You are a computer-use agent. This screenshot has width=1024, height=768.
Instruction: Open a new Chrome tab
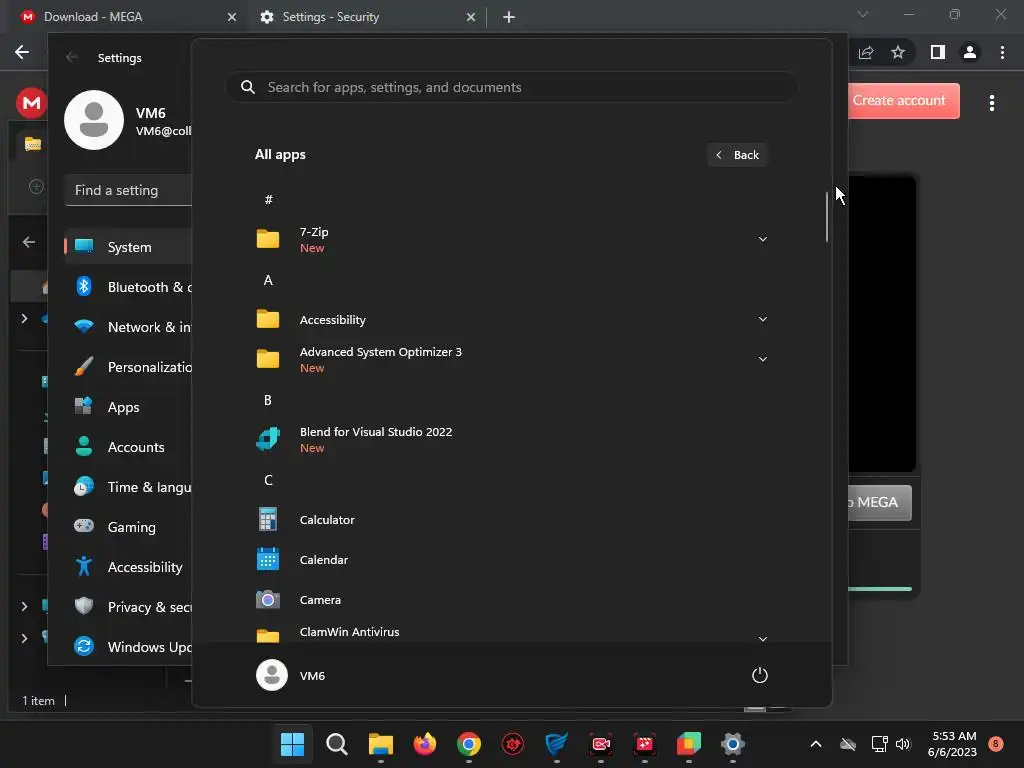509,17
